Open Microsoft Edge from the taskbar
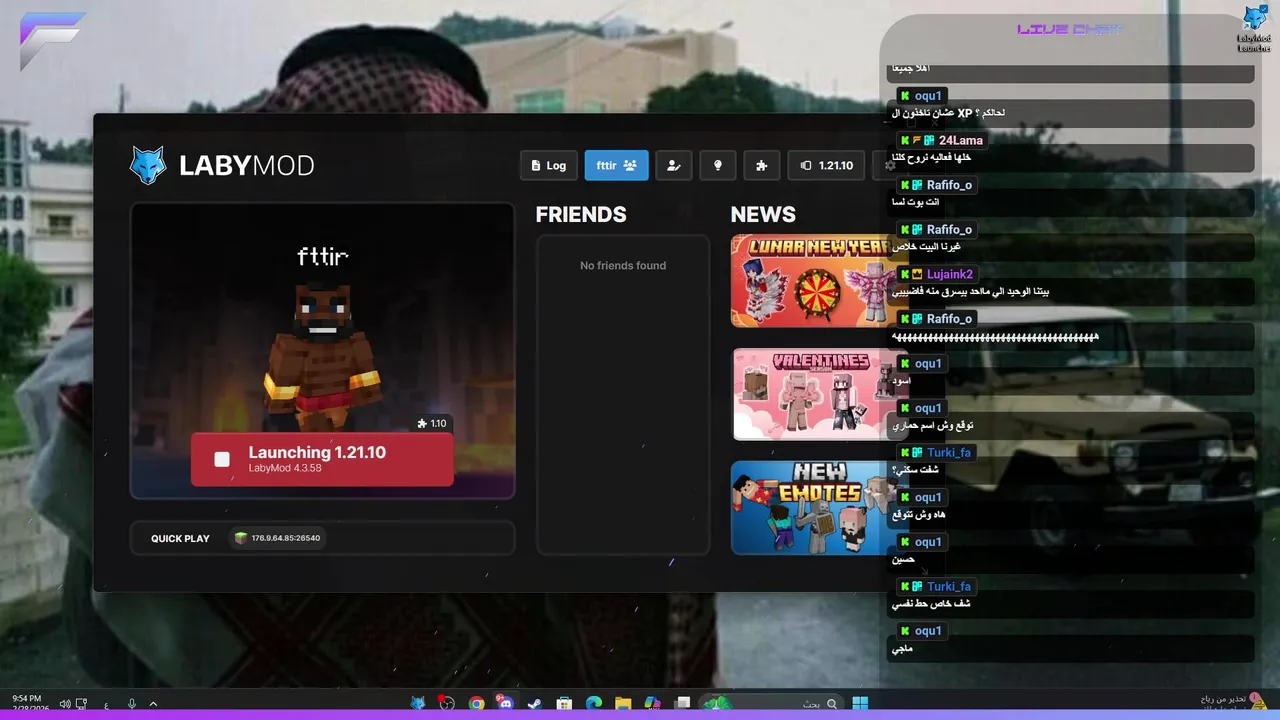The height and width of the screenshot is (720, 1280). [x=593, y=703]
